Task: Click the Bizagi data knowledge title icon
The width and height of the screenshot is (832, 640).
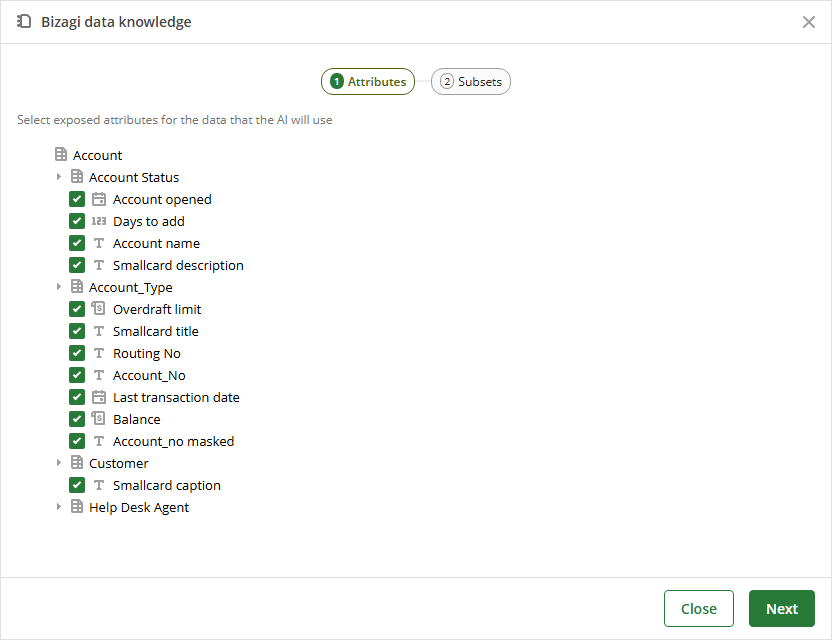Action: click(24, 22)
